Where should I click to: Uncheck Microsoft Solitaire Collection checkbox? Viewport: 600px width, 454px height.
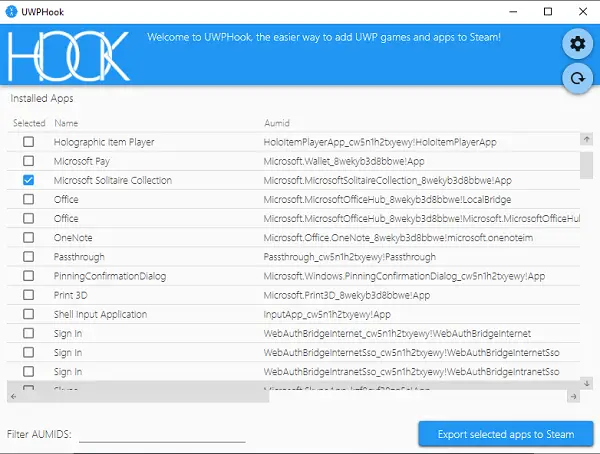(28, 180)
